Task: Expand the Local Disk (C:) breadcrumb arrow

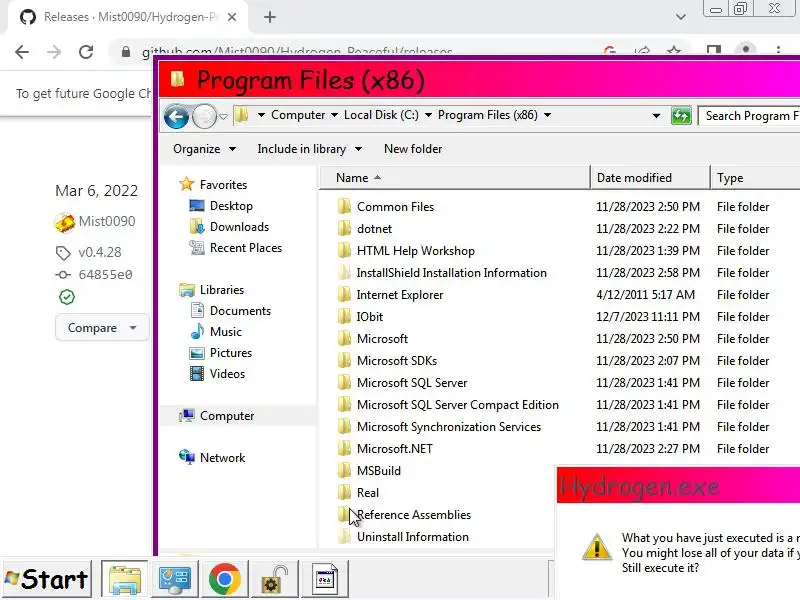Action: click(428, 115)
